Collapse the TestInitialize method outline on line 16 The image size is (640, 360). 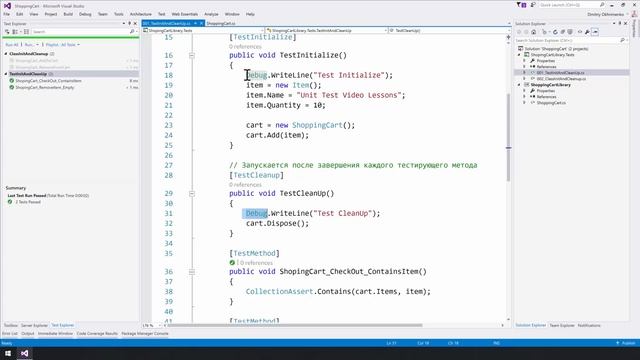tap(191, 56)
